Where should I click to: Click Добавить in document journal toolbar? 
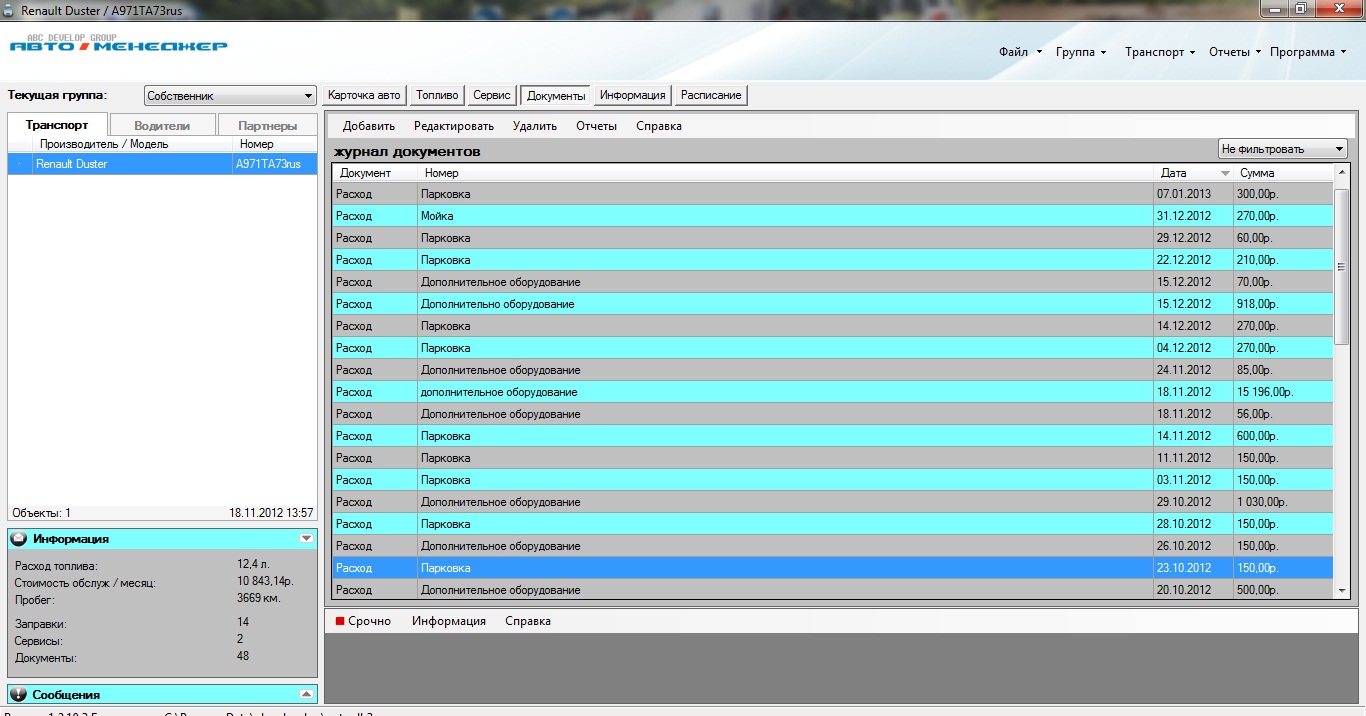click(368, 126)
